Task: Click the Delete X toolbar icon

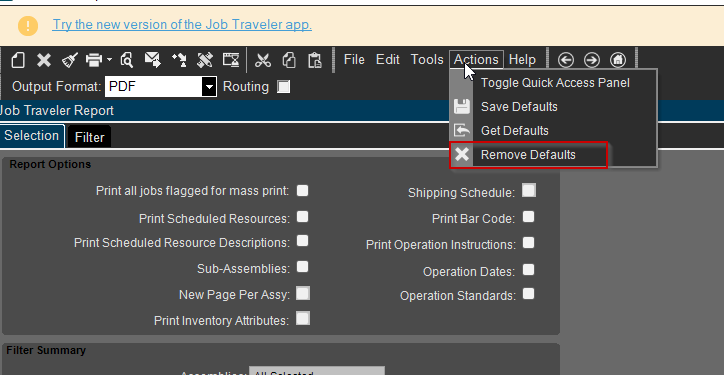Action: click(x=44, y=60)
